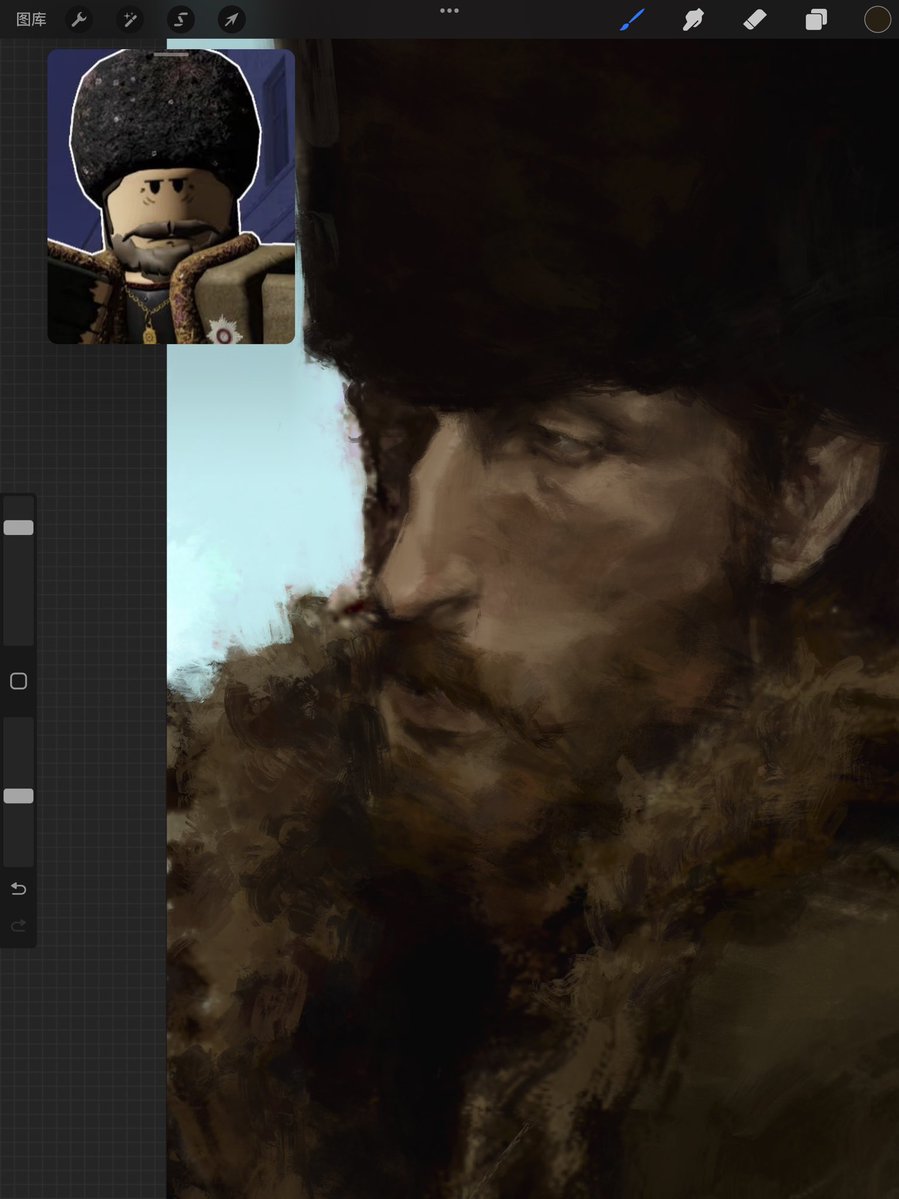Open the Layers panel
The image size is (899, 1199).
[816, 20]
